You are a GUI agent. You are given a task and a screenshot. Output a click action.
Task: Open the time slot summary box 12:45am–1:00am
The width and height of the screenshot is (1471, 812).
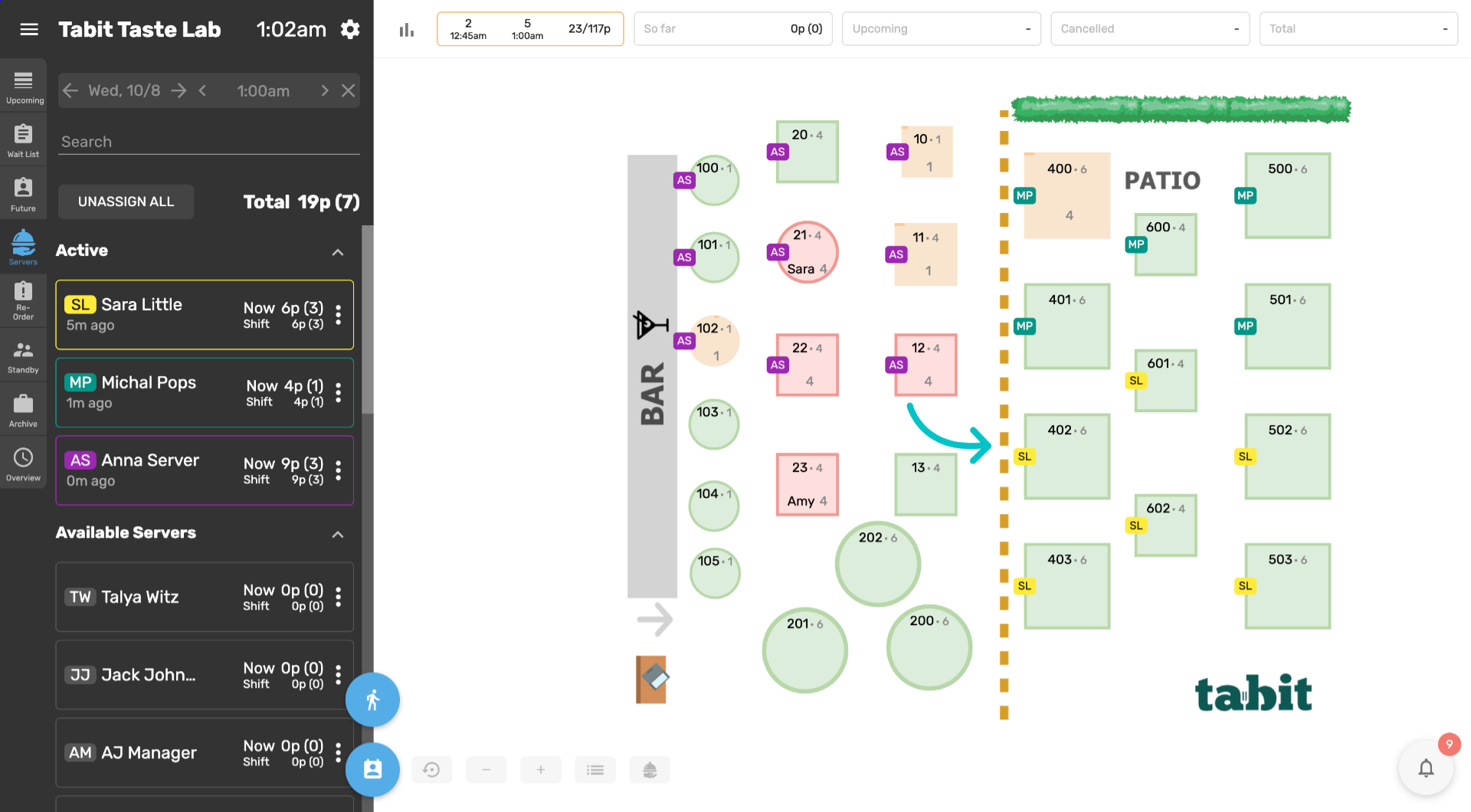530,29
